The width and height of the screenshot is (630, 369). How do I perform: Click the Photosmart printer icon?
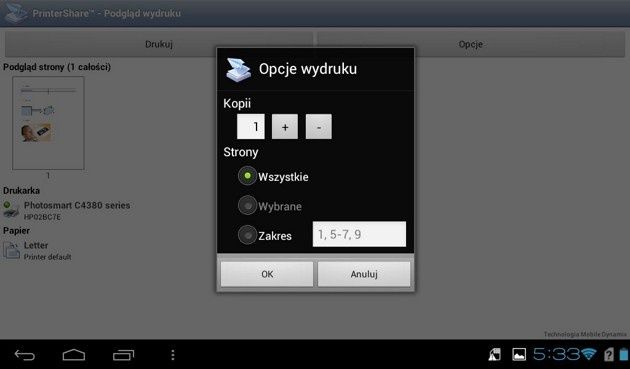(x=11, y=210)
